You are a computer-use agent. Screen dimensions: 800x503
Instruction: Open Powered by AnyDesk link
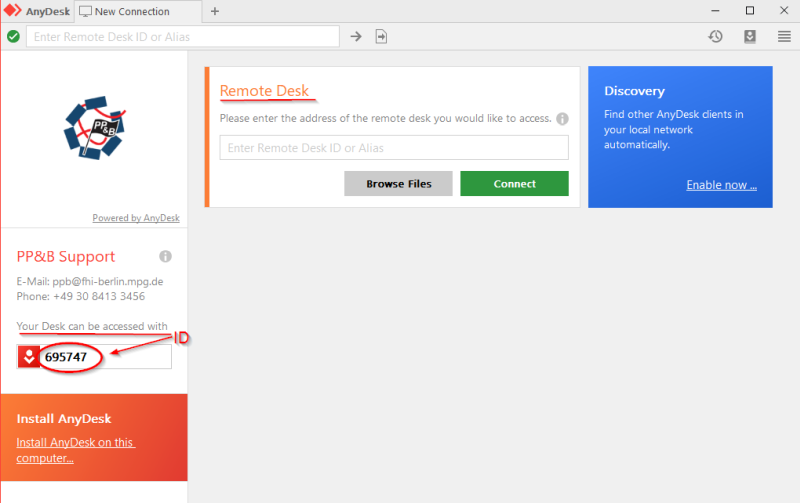(x=136, y=218)
